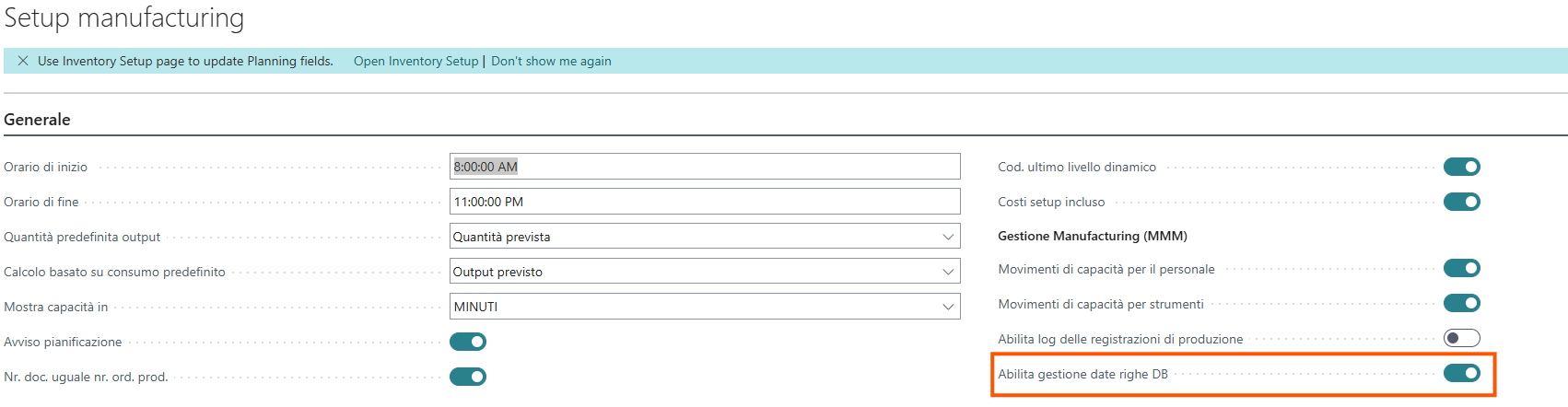
Task: Click the Orario di inizio time field
Action: 705,167
